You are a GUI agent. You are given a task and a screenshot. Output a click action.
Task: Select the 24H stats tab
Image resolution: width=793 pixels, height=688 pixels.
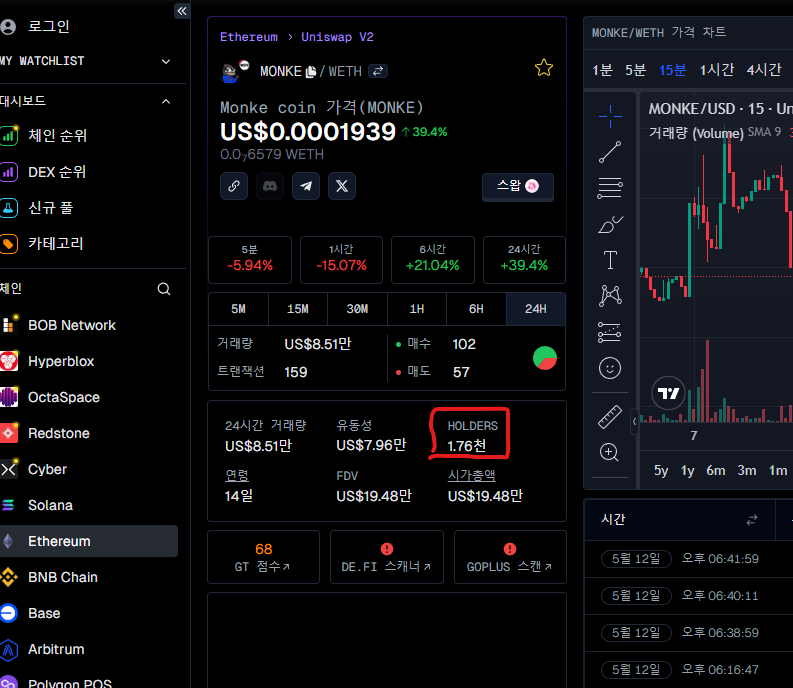click(x=536, y=309)
